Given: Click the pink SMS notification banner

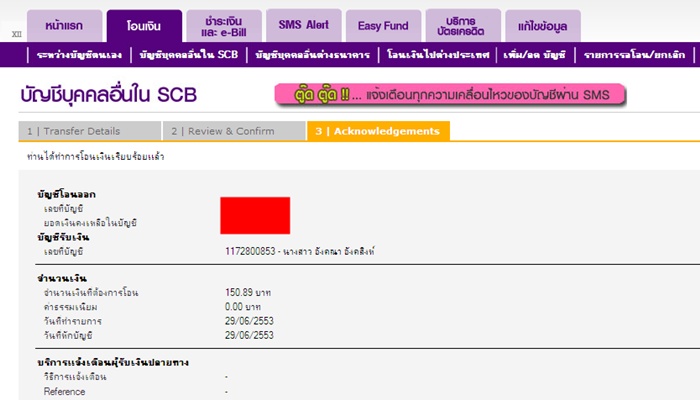Looking at the screenshot, I should click(x=450, y=95).
